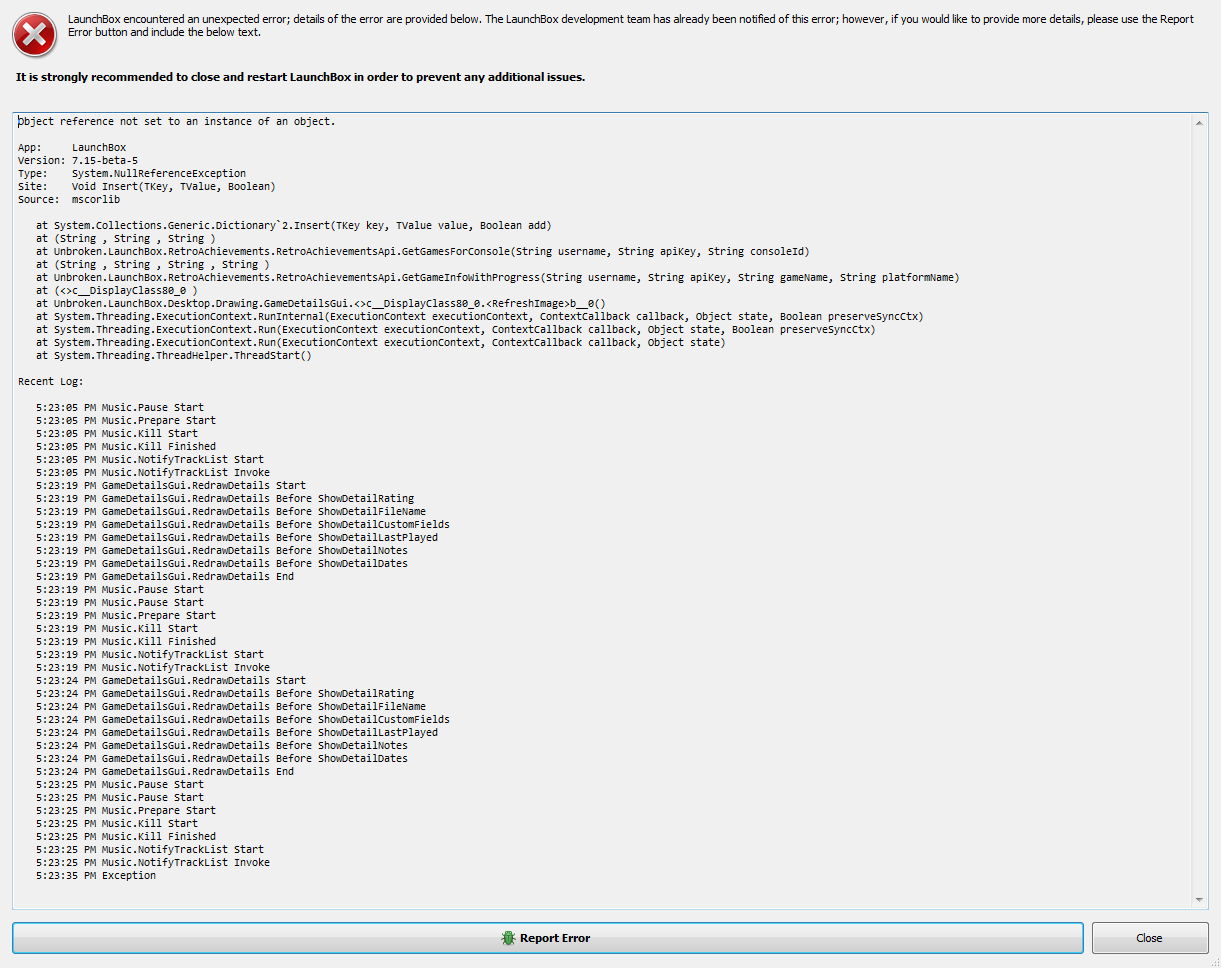The width and height of the screenshot is (1221, 968).
Task: Click the 'App: LaunchBox' line
Action: click(x=72, y=147)
